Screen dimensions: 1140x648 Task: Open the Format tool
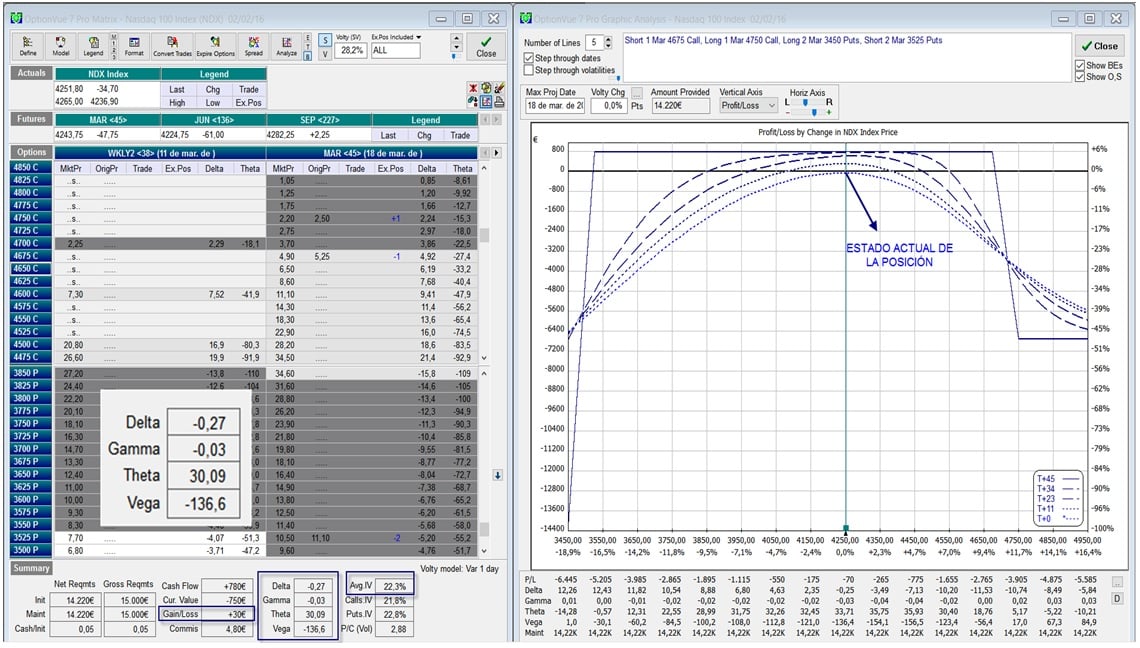134,46
